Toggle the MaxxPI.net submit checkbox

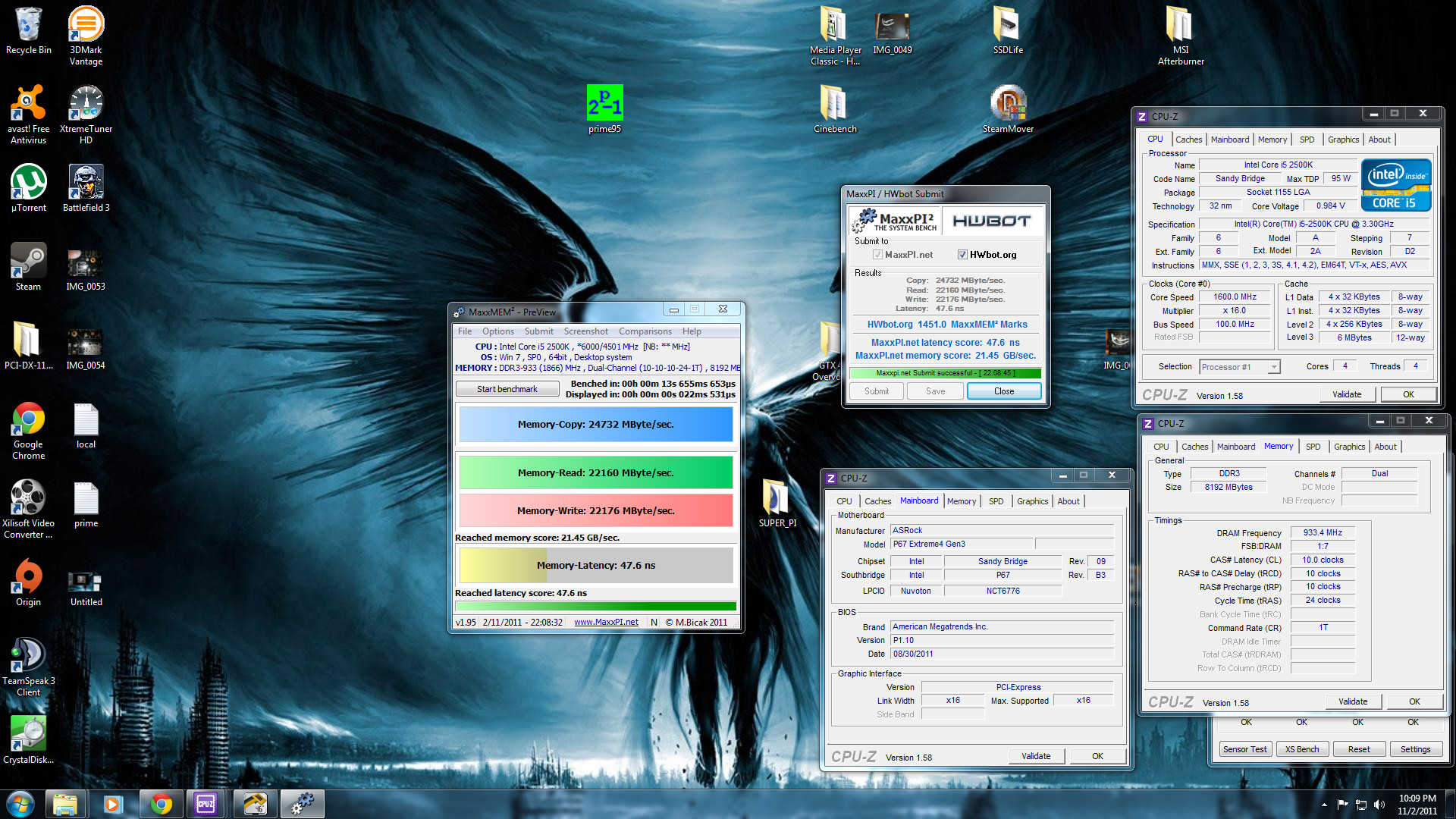click(x=877, y=255)
